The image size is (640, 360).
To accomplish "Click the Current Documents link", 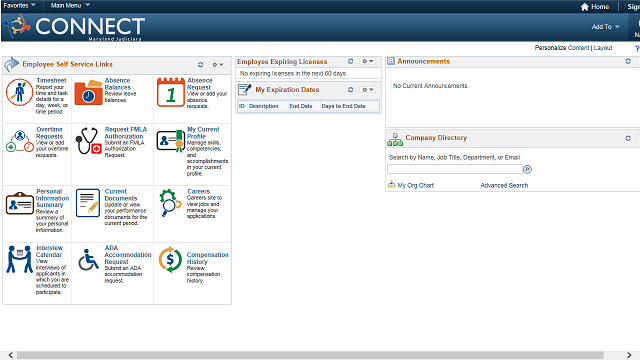I will click(x=120, y=195).
